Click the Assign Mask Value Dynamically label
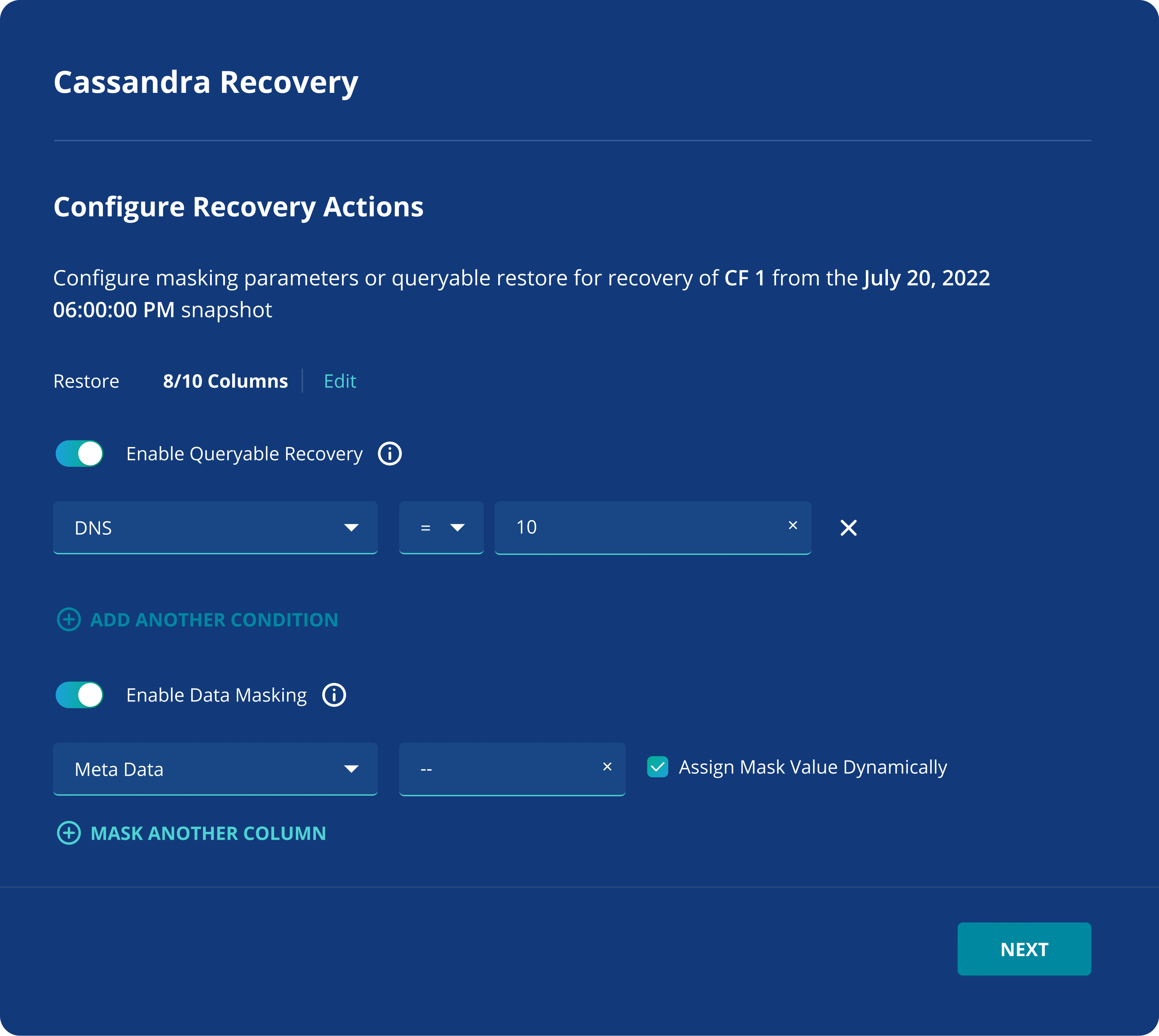This screenshot has height=1036, width=1159. [813, 767]
